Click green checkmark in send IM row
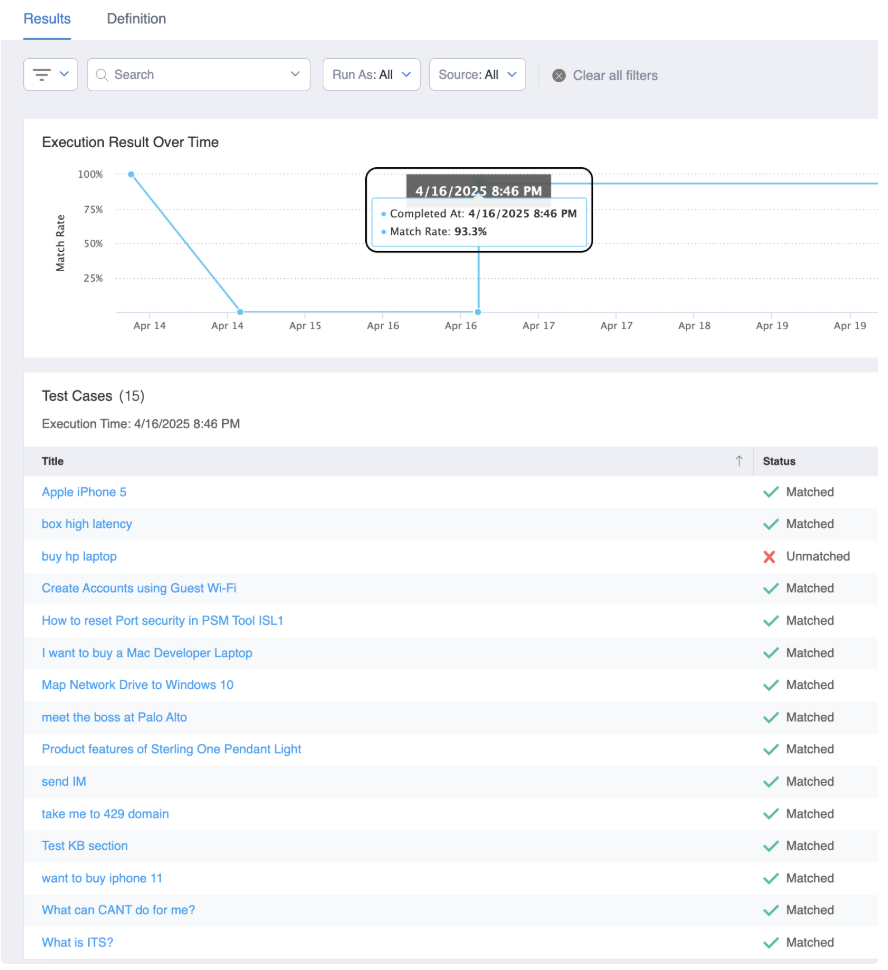Viewport: 888px width, 970px height. [770, 782]
